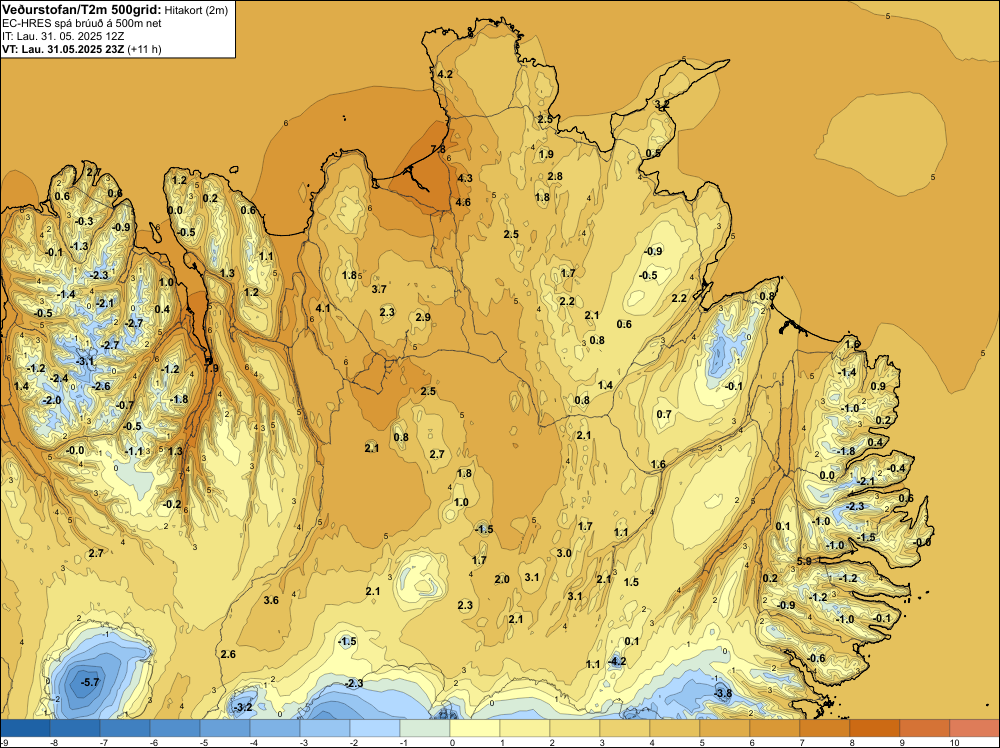Click the 7.8 temperature value on the map
Screen dimensions: 1000x748
point(438,149)
